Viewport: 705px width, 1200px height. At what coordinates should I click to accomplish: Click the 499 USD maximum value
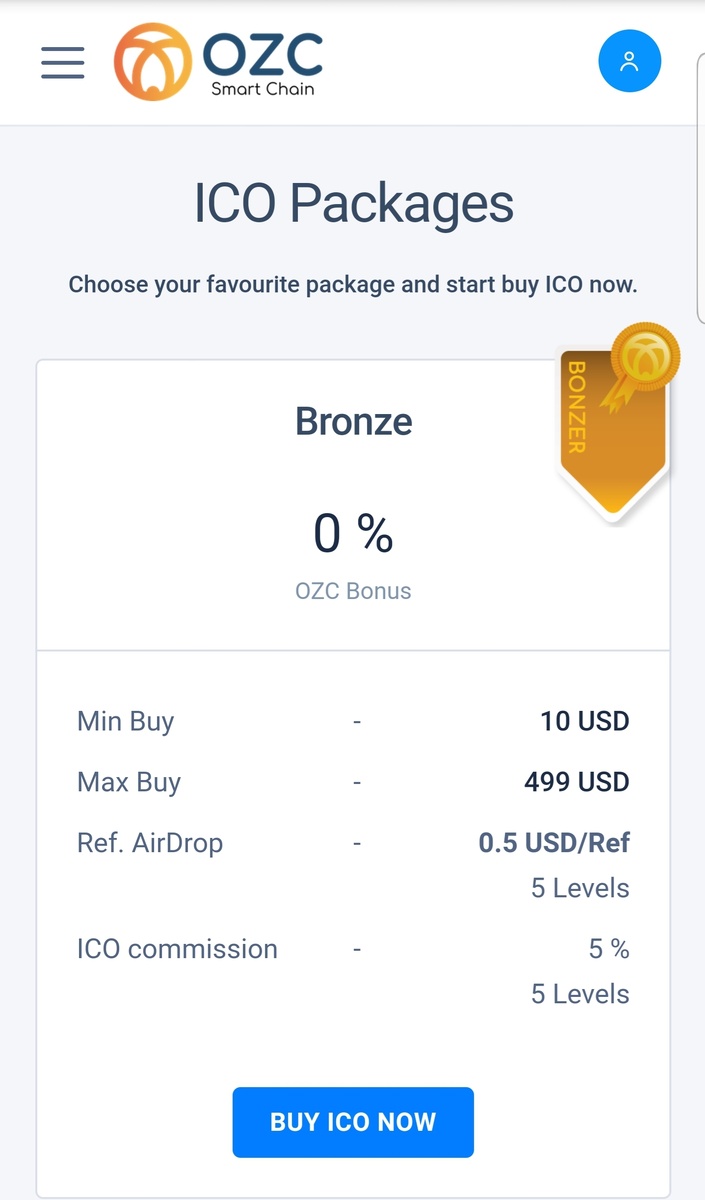pos(577,782)
